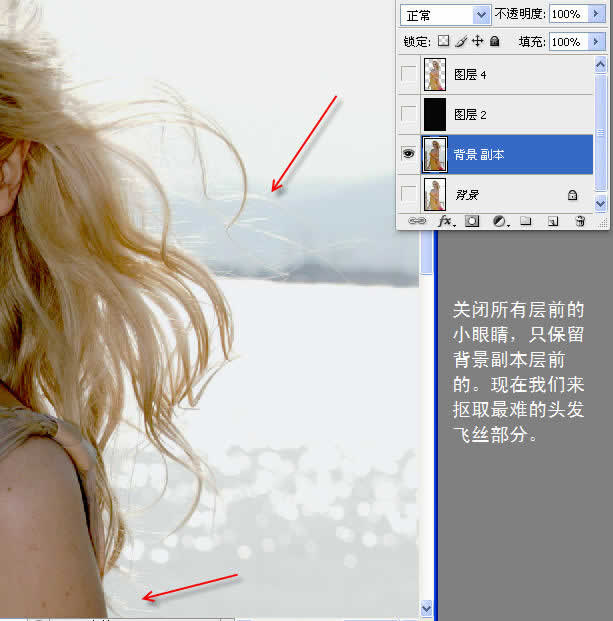
Task: Hide the 背景 副本 layer eye
Action: point(408,153)
